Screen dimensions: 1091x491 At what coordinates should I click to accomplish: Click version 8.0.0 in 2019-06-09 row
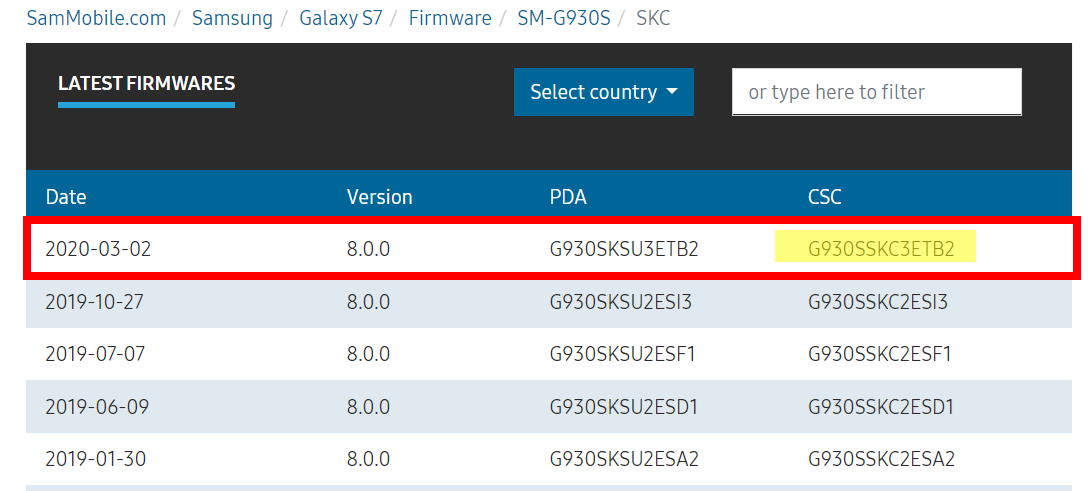(x=368, y=406)
